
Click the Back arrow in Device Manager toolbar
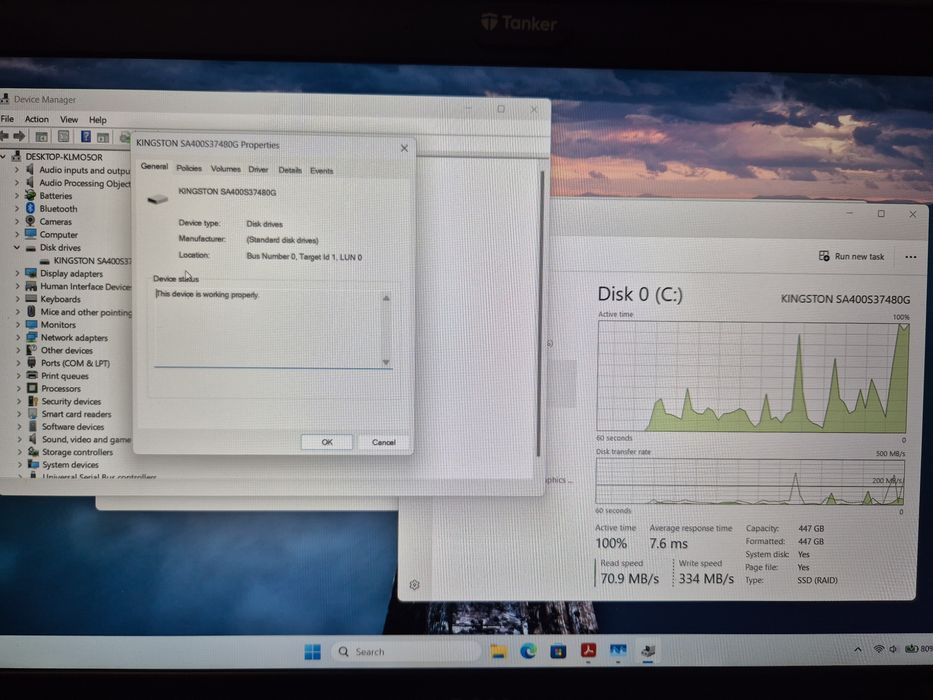click(x=4, y=136)
